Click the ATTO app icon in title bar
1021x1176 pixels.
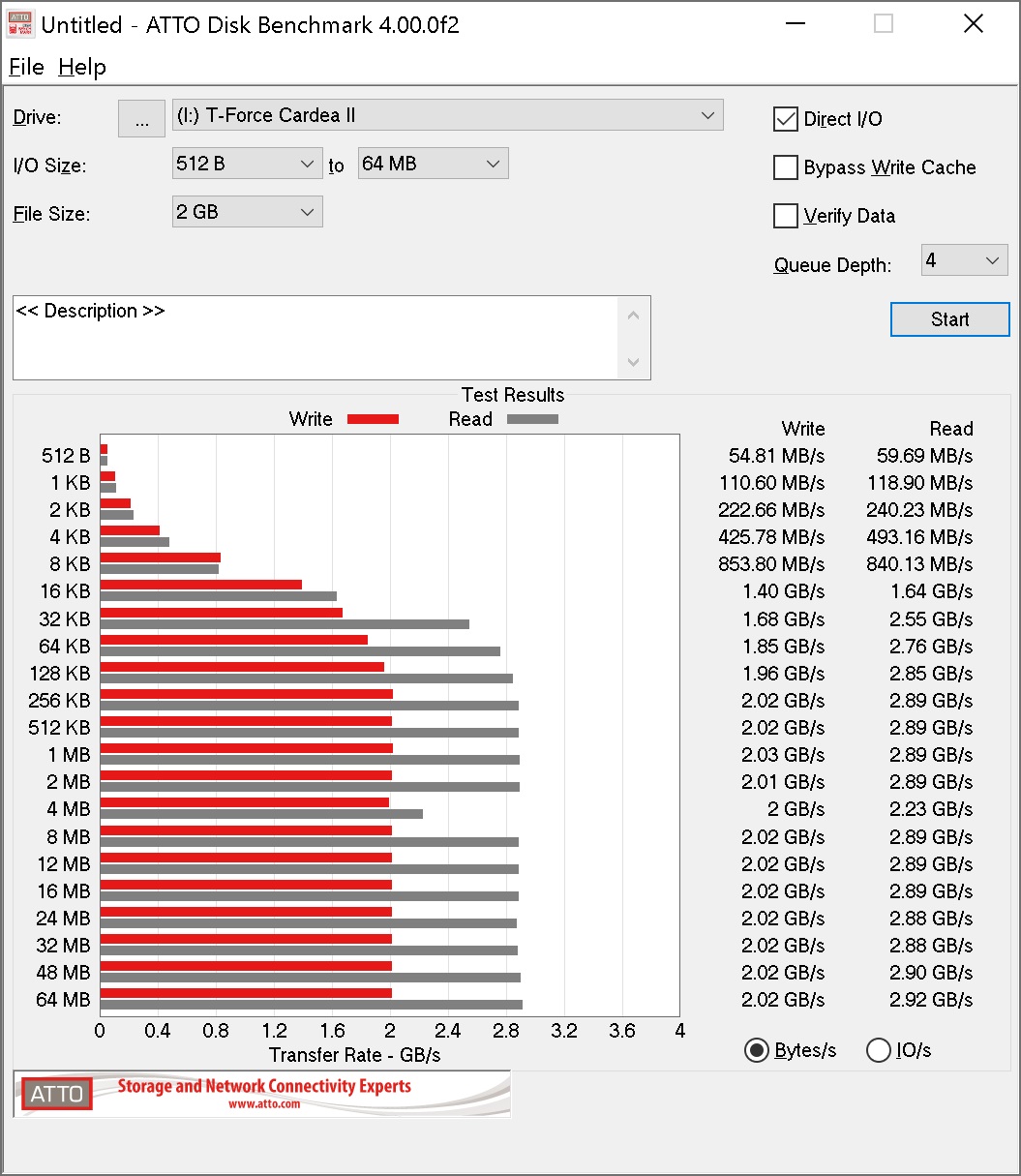[19, 24]
